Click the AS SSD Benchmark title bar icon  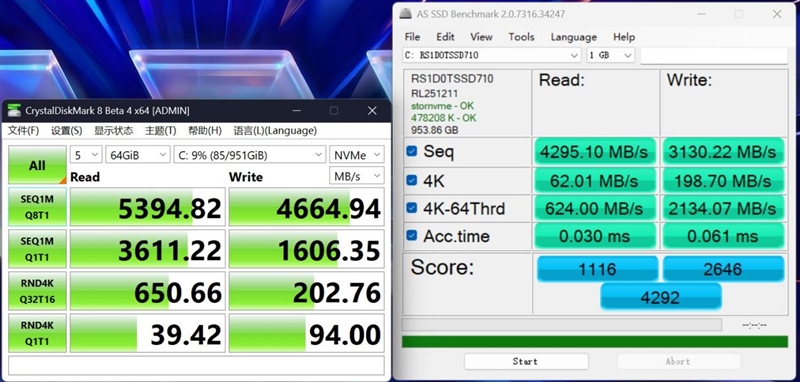[x=406, y=14]
